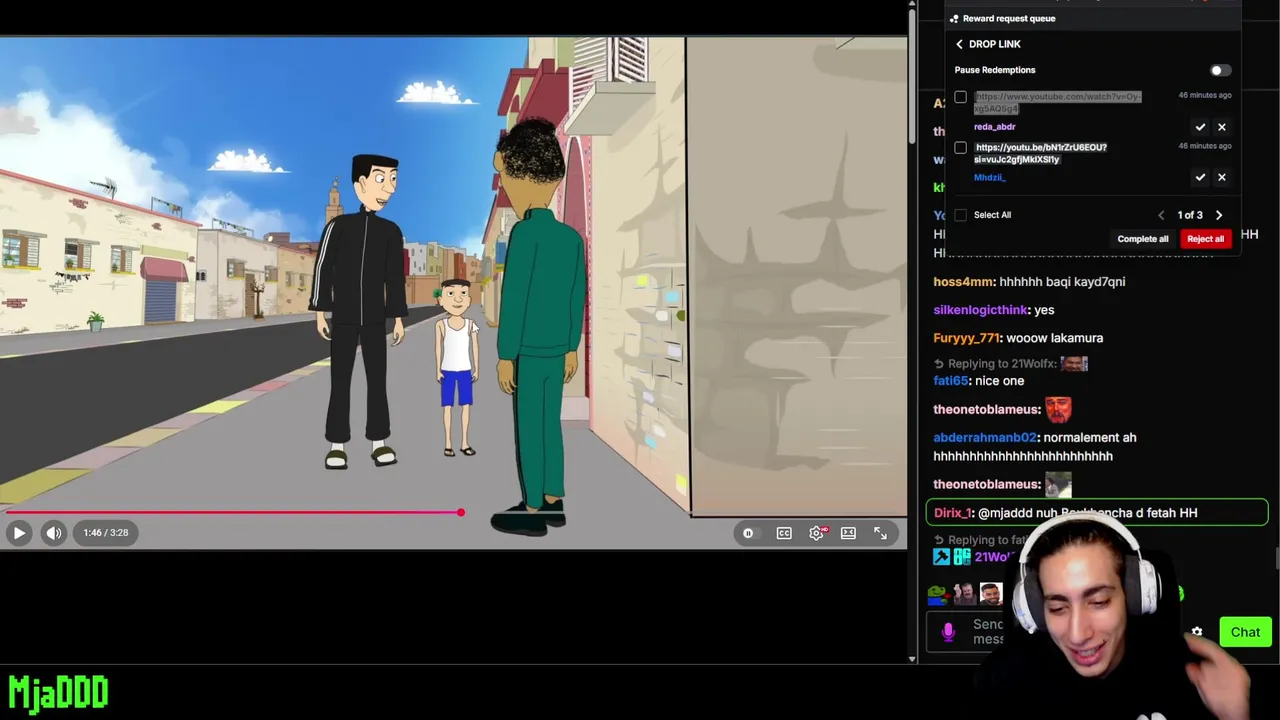Tick the Select All checkbox

pos(961,215)
